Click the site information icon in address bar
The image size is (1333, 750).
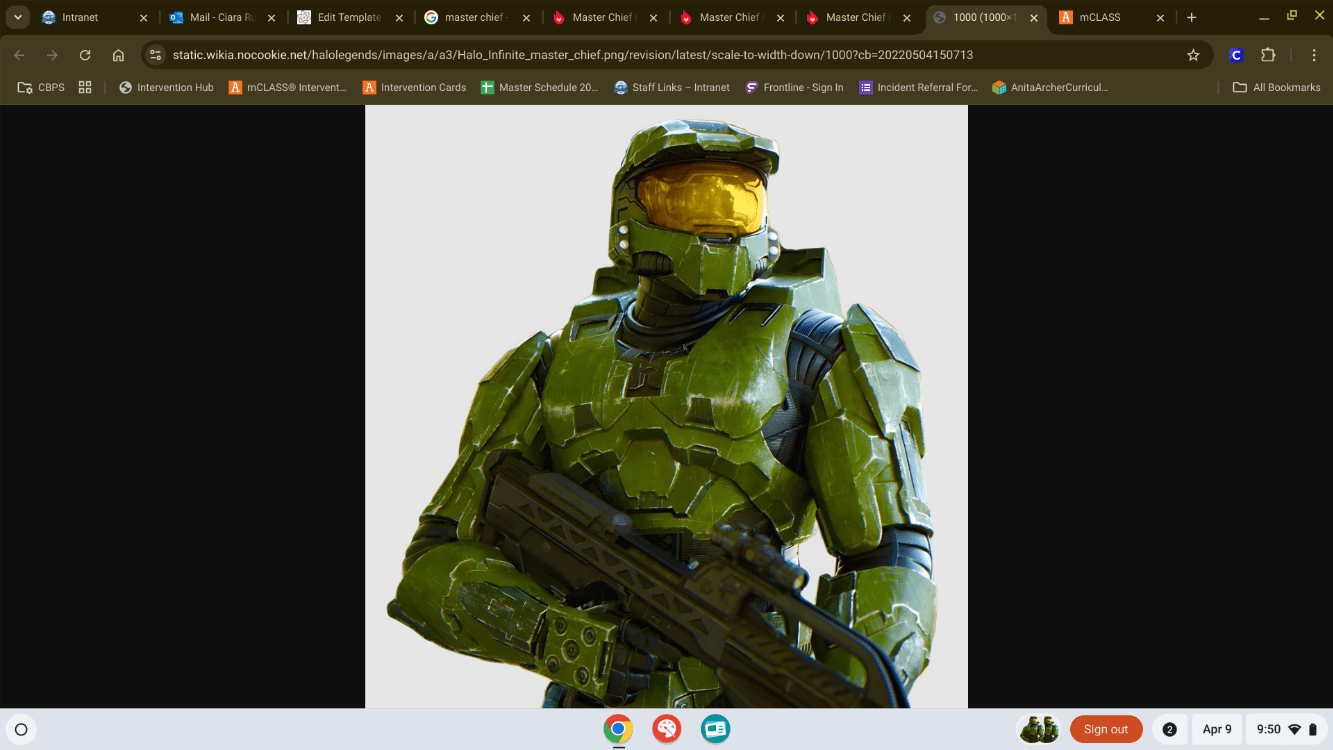pyautogui.click(x=155, y=55)
